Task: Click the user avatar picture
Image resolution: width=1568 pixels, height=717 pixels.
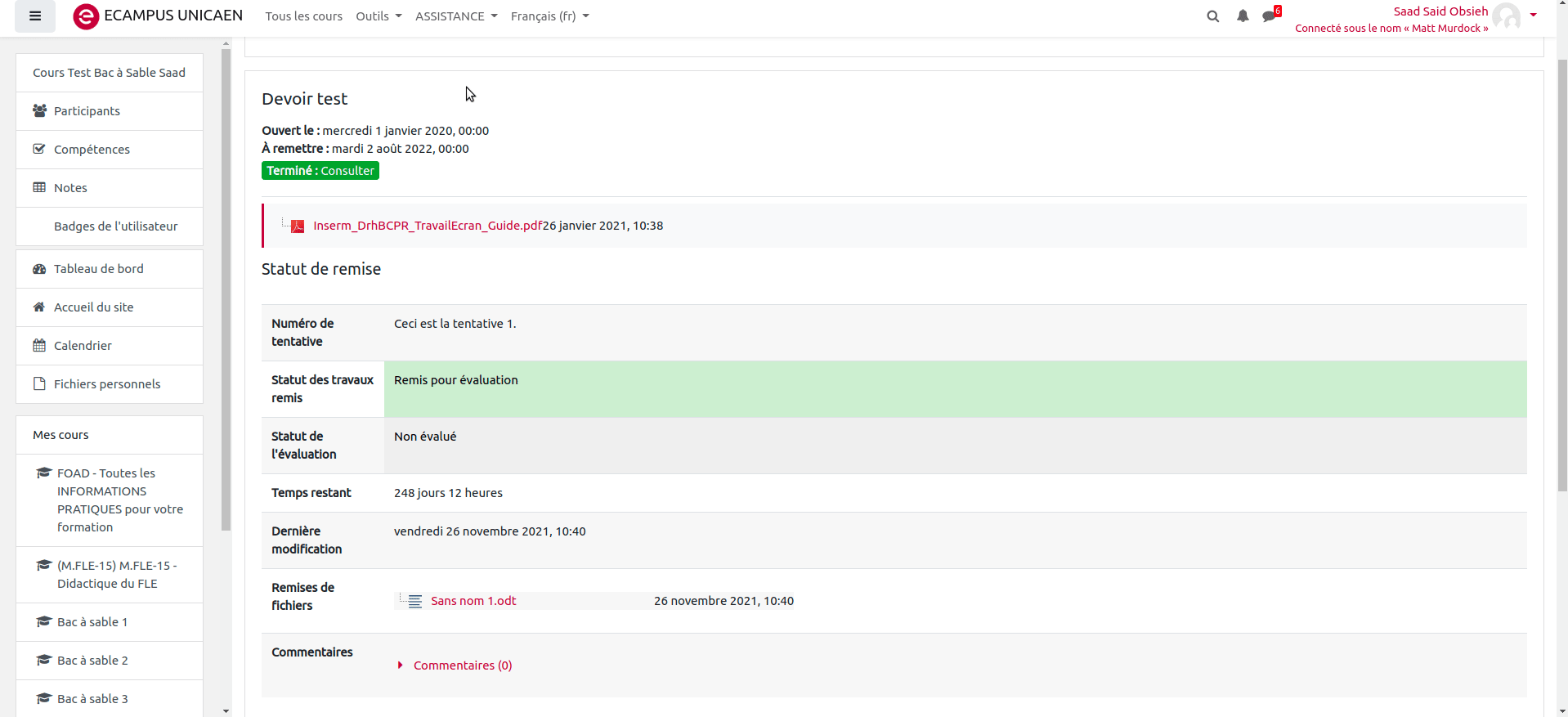Action: pos(1506,16)
